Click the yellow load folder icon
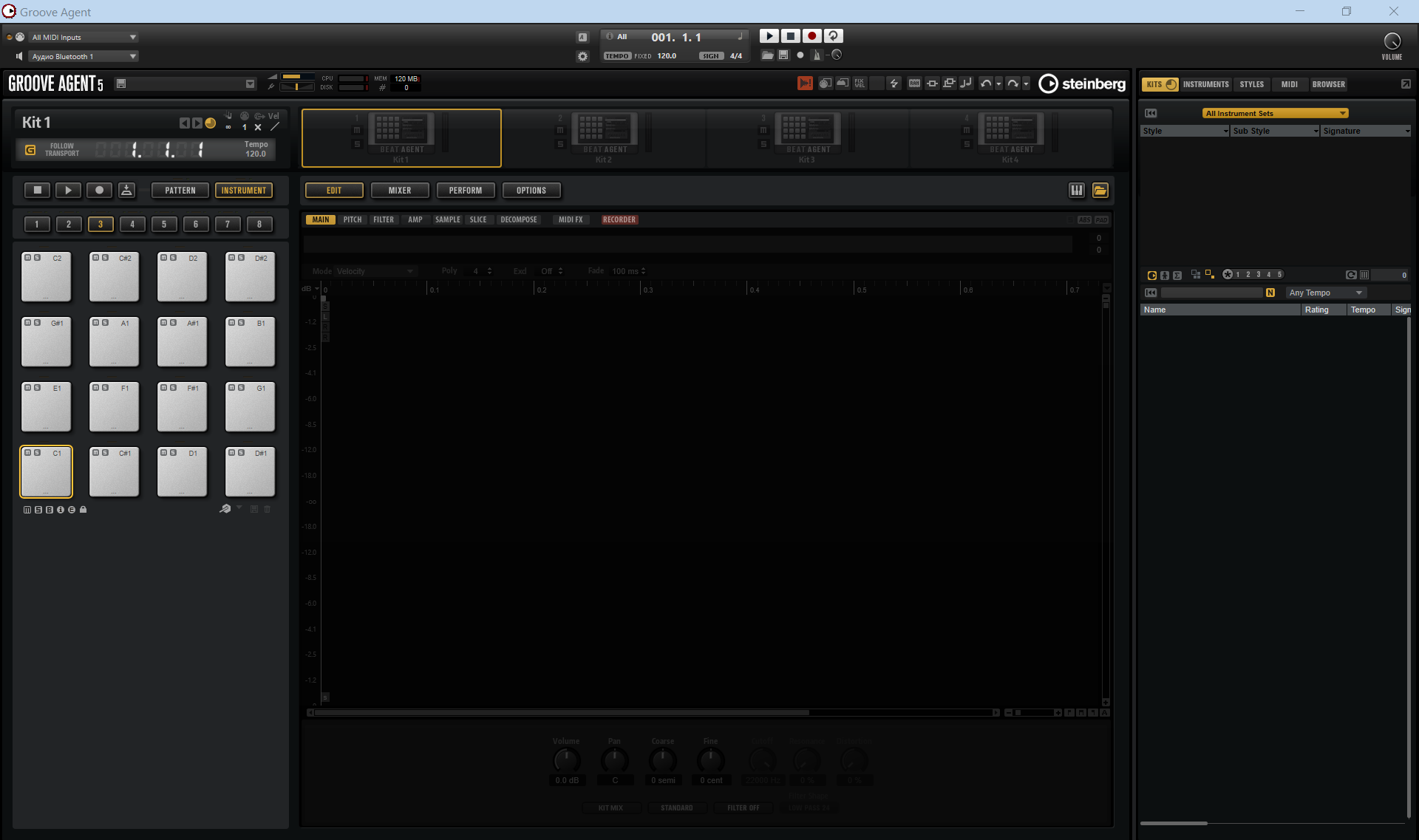This screenshot has width=1419, height=840. (1100, 191)
